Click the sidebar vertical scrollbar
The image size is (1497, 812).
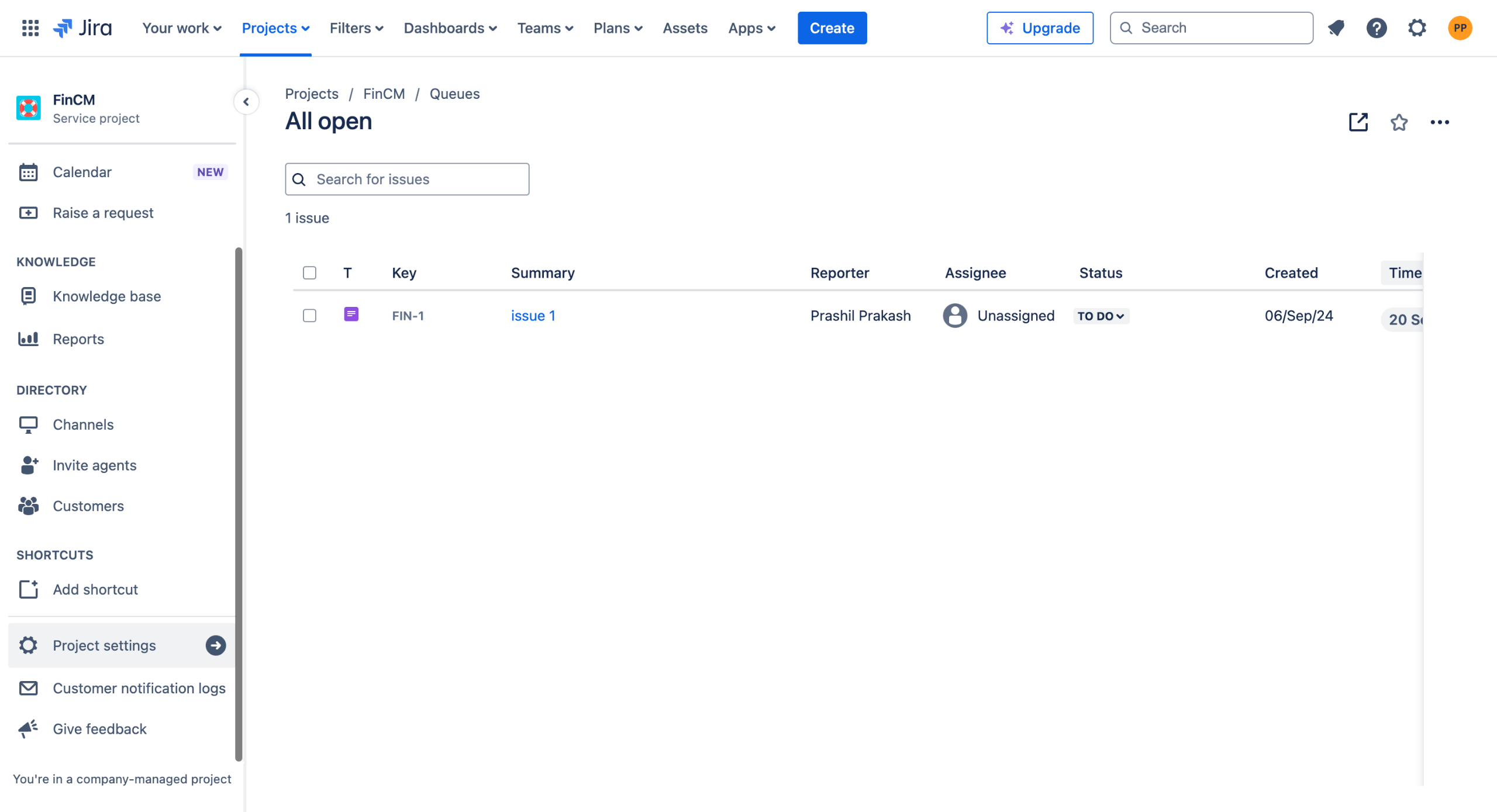(x=239, y=503)
